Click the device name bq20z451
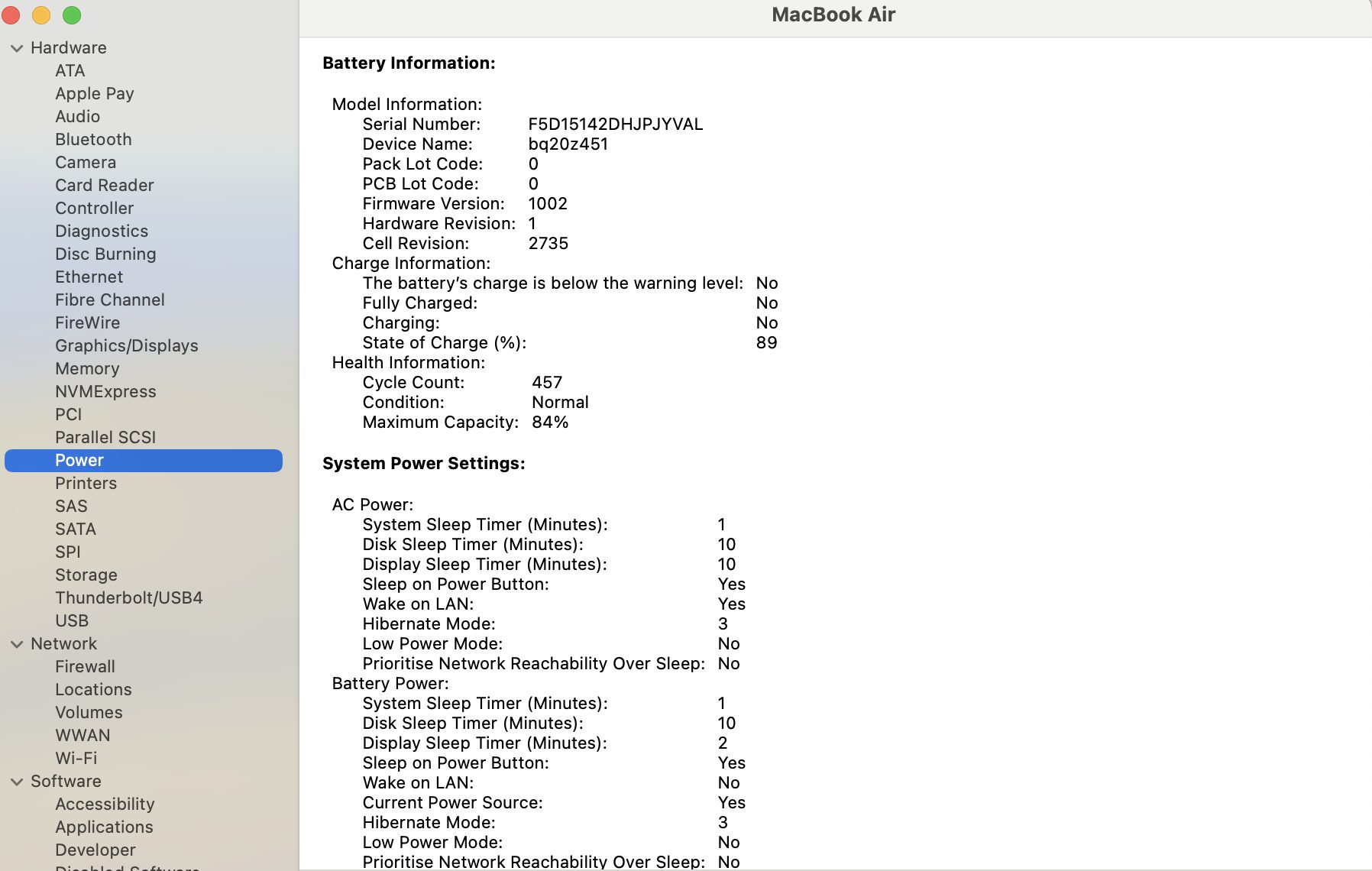1372x871 pixels. click(x=568, y=144)
